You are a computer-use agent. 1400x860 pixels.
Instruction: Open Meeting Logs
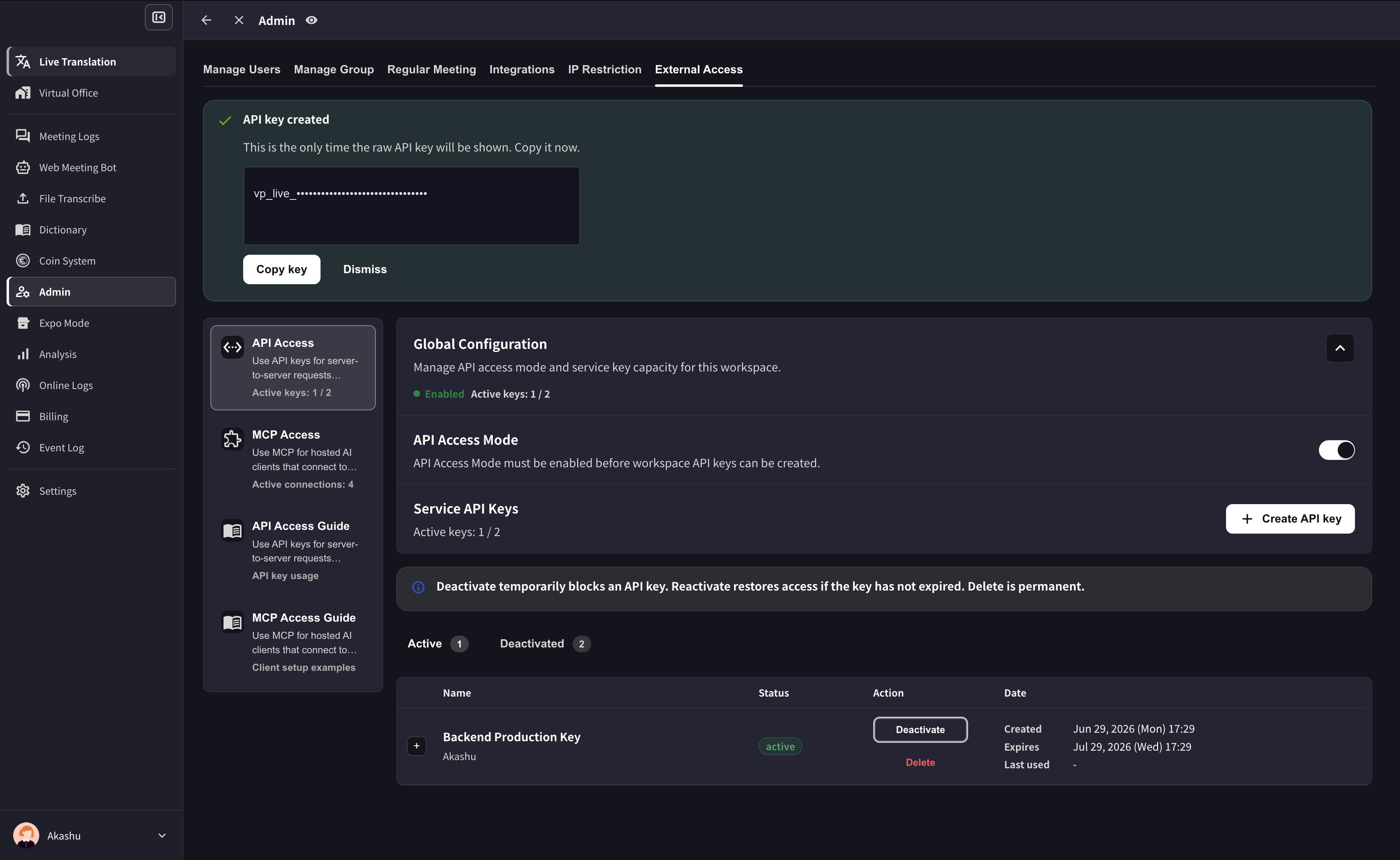(91, 136)
